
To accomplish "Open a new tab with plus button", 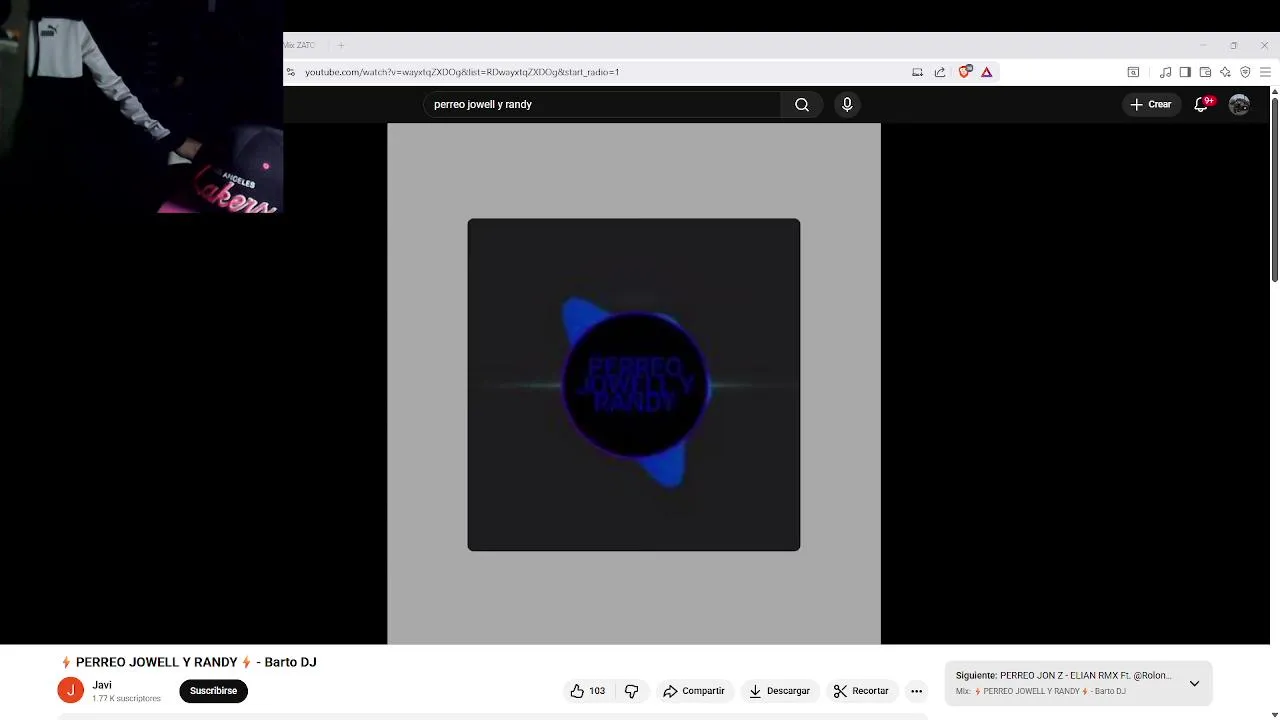I will pos(341,45).
